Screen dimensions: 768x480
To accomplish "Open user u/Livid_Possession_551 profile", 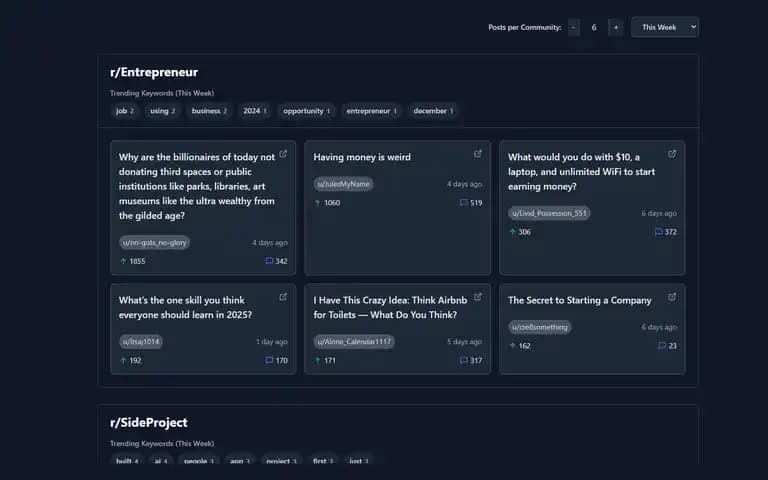I will point(549,213).
